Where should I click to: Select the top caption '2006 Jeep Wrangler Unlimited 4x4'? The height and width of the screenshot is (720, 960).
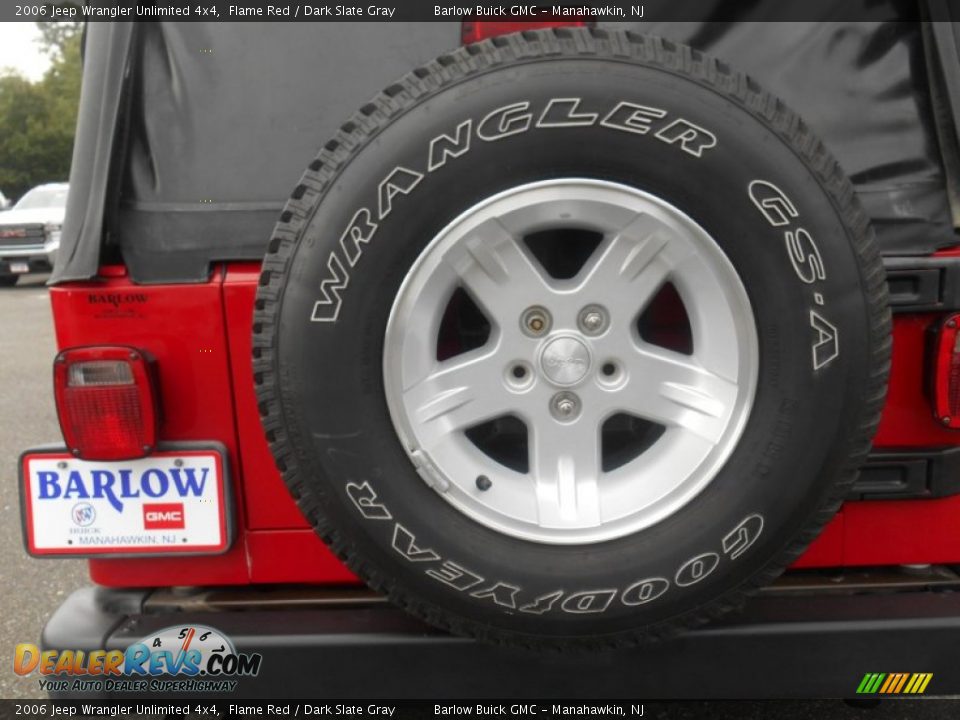pos(117,11)
